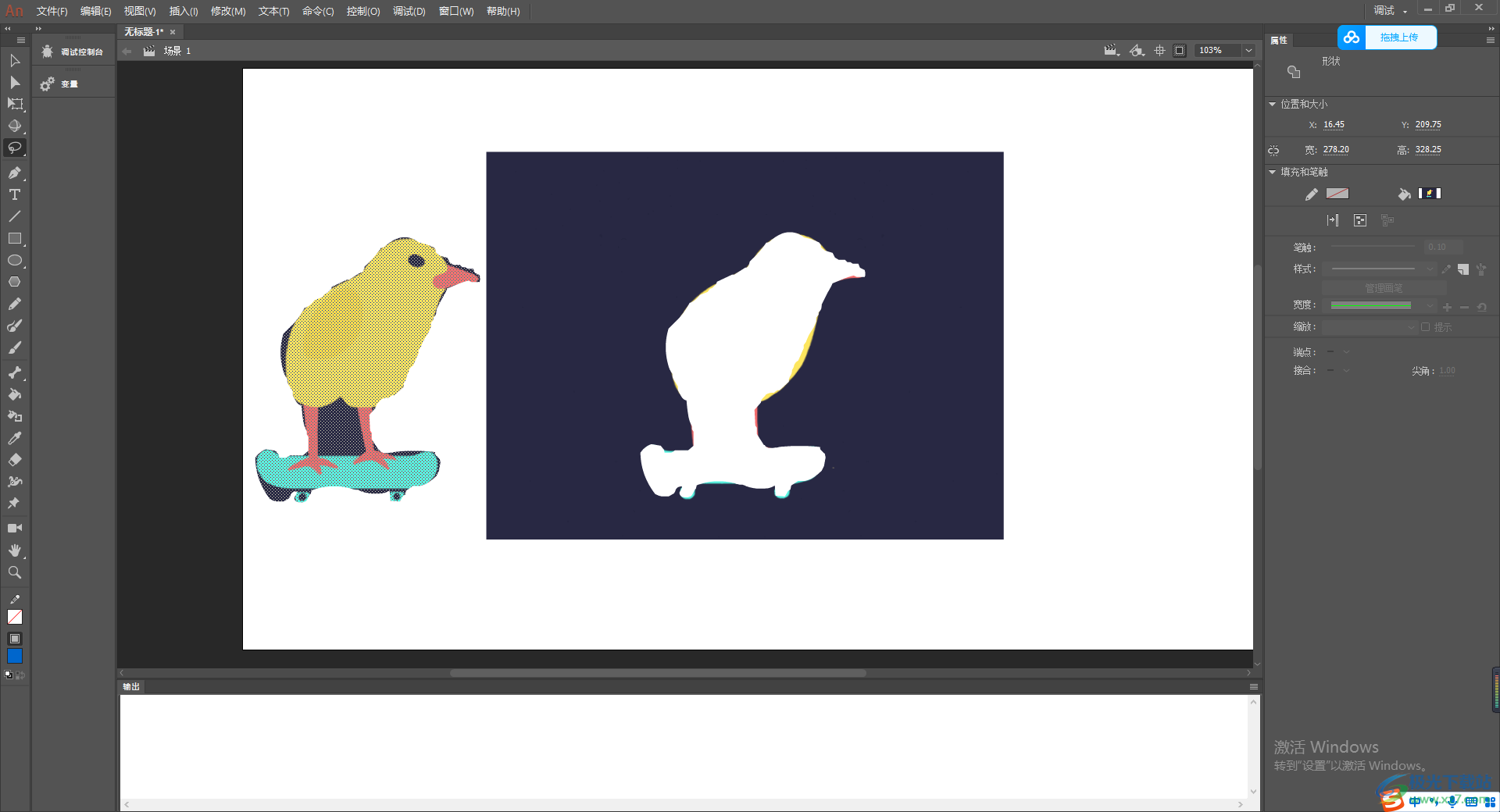Open the 编辑(E) menu
1500x812 pixels.
(x=95, y=11)
